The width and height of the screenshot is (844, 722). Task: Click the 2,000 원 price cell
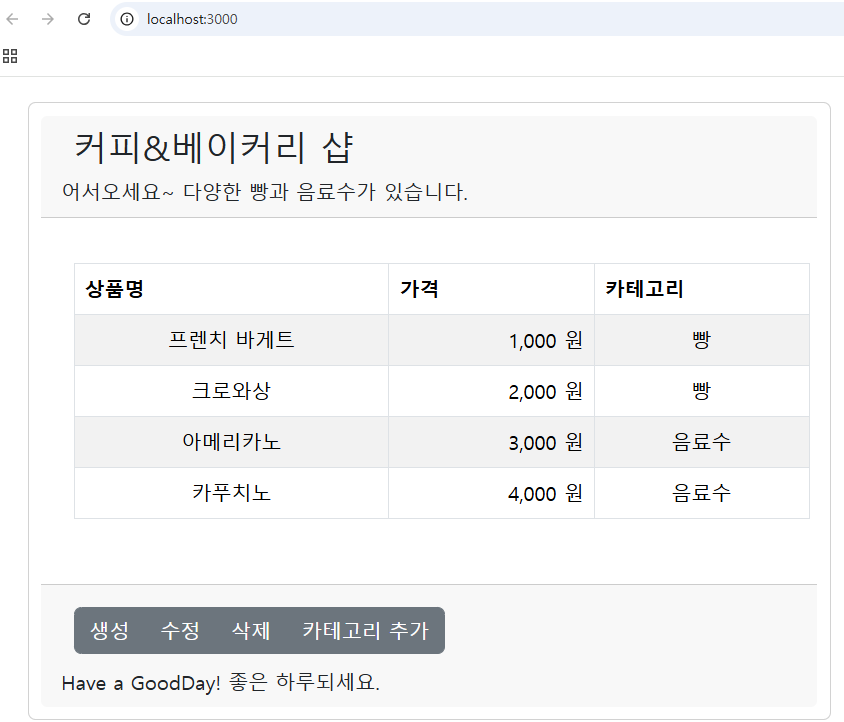click(491, 391)
